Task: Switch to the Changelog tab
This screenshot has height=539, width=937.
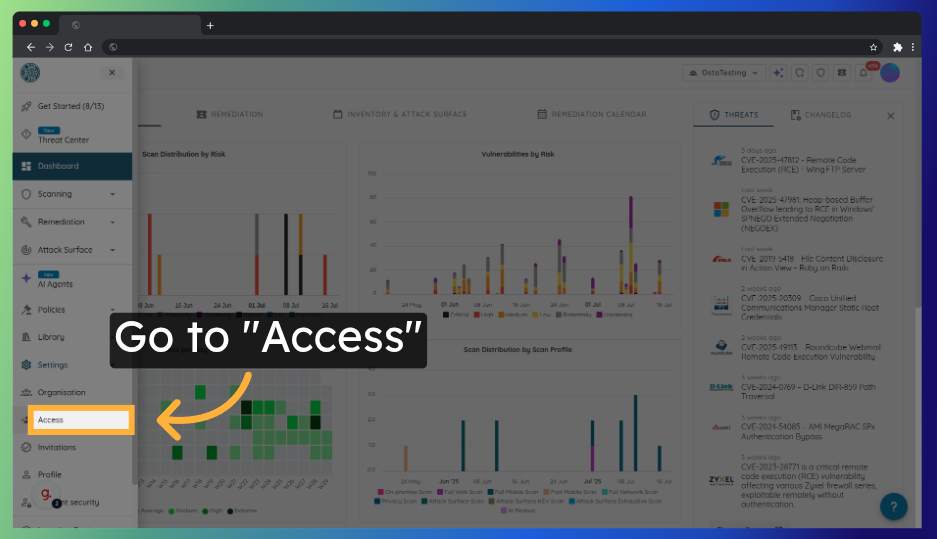Action: [x=821, y=115]
